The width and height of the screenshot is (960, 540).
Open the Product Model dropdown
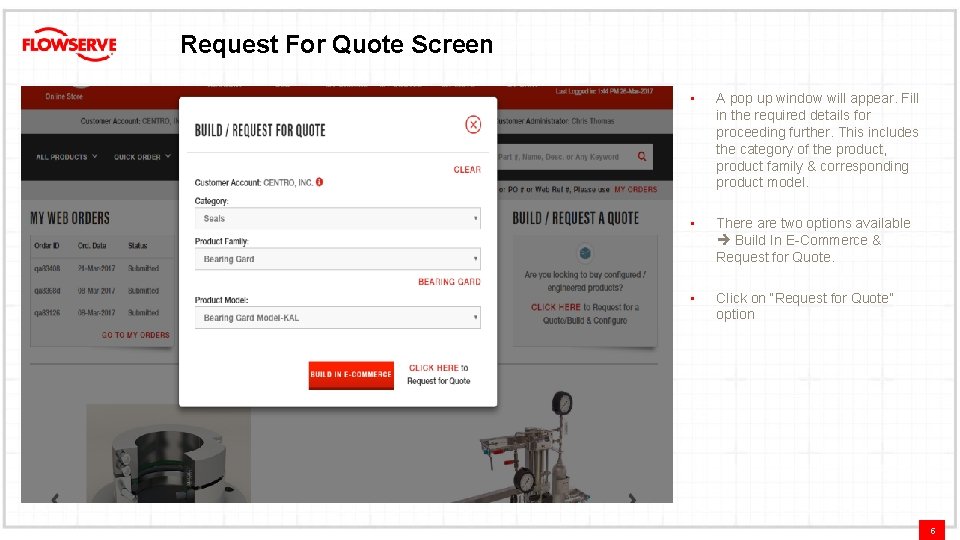tap(337, 318)
